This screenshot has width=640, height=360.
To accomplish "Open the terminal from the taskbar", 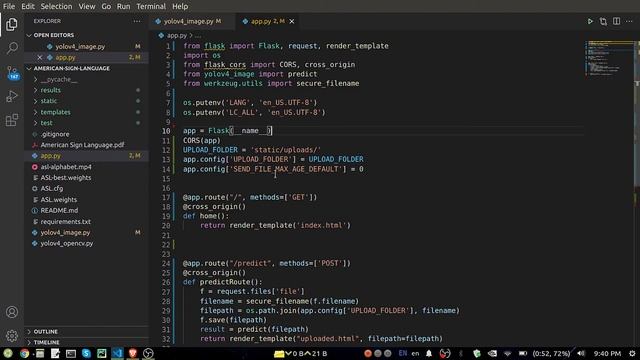I will point(71,353).
